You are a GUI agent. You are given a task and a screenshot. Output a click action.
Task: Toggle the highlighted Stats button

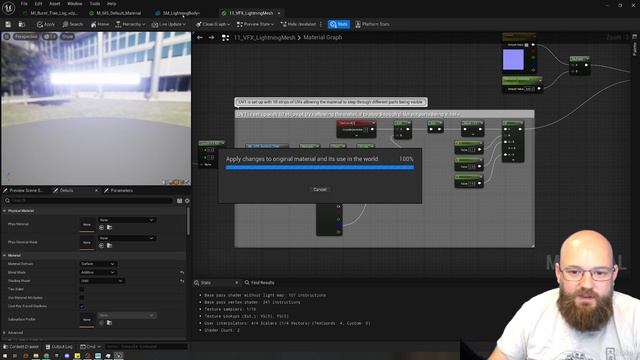pos(339,24)
